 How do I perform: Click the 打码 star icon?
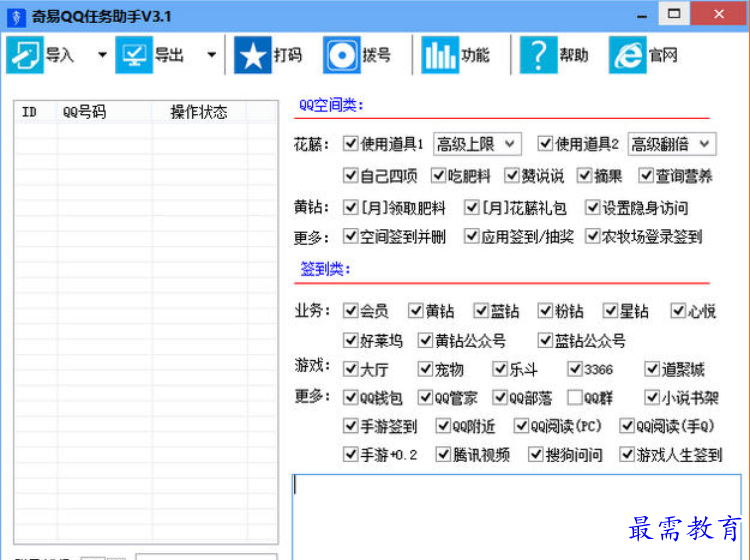(x=253, y=55)
